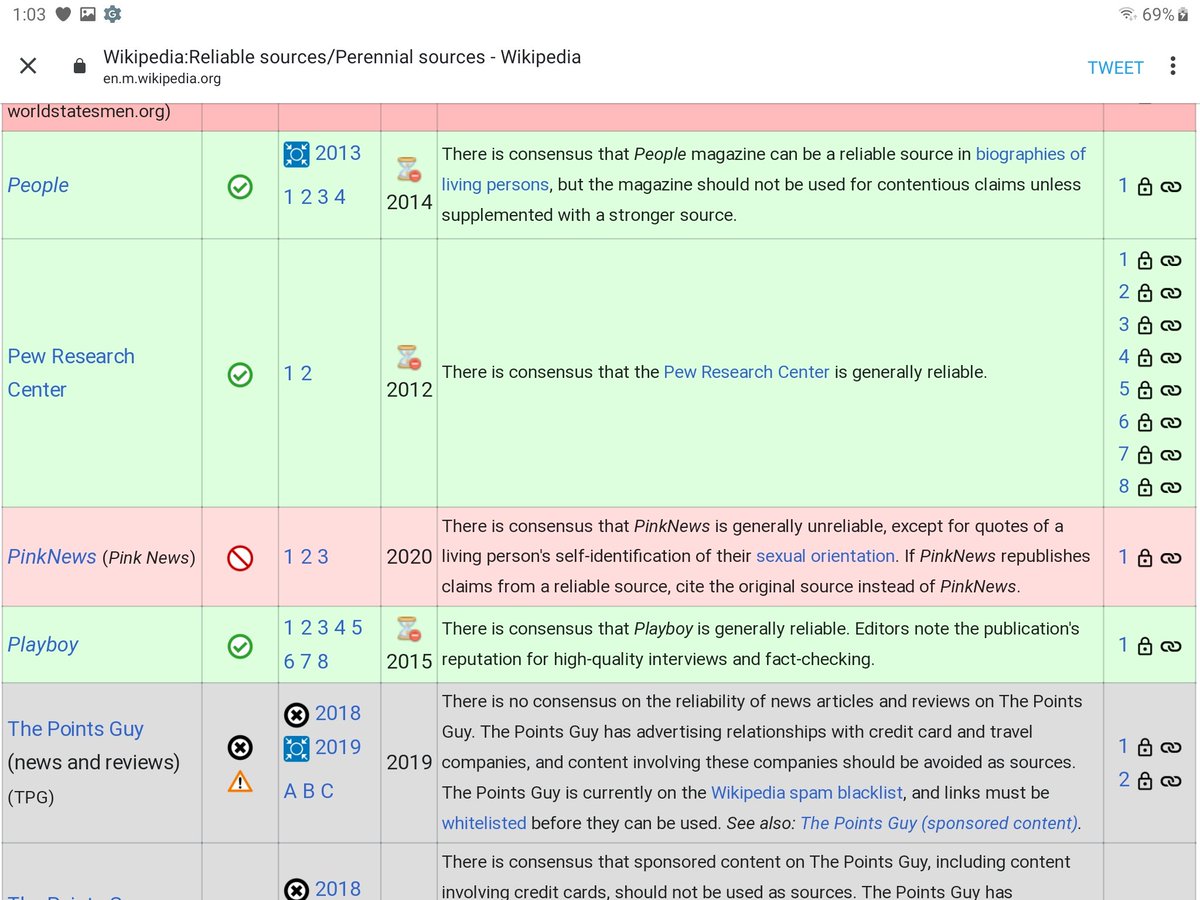The height and width of the screenshot is (900, 1200).
Task: Open The Points Guy source link
Action: pos(76,729)
